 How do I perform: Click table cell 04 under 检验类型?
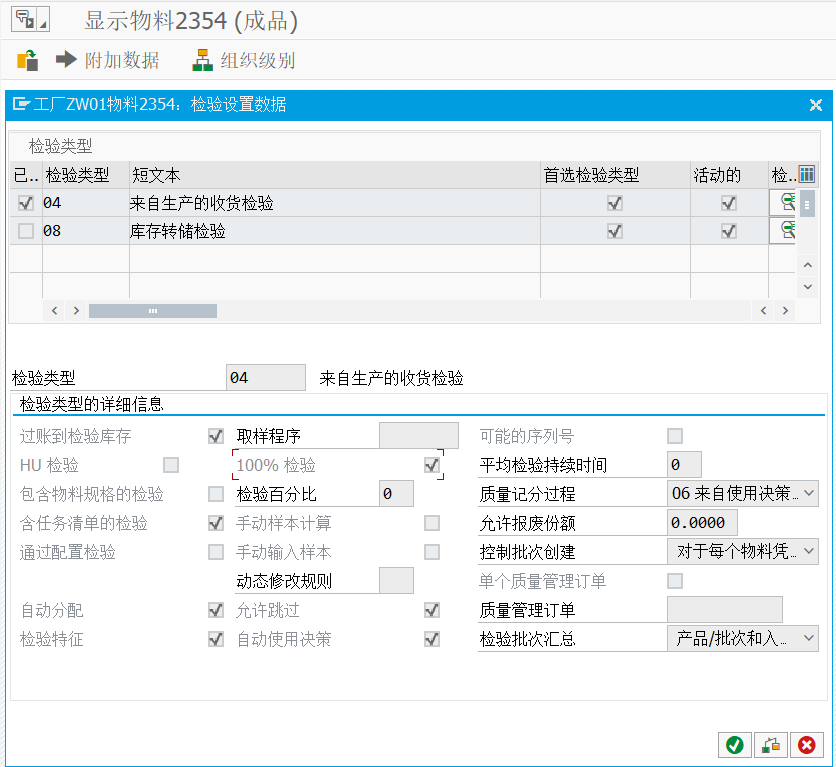click(x=85, y=203)
